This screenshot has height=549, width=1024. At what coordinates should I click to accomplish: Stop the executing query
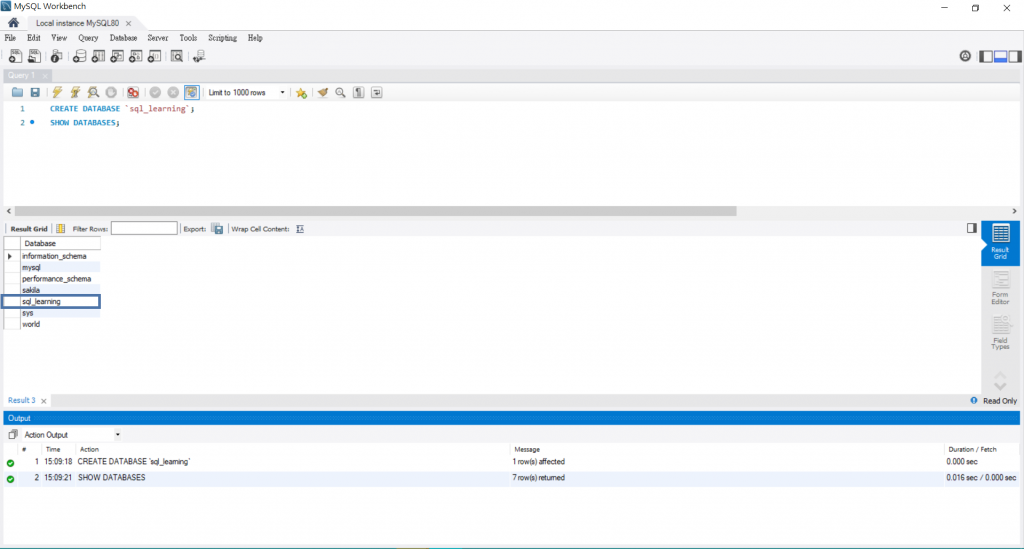(x=111, y=93)
